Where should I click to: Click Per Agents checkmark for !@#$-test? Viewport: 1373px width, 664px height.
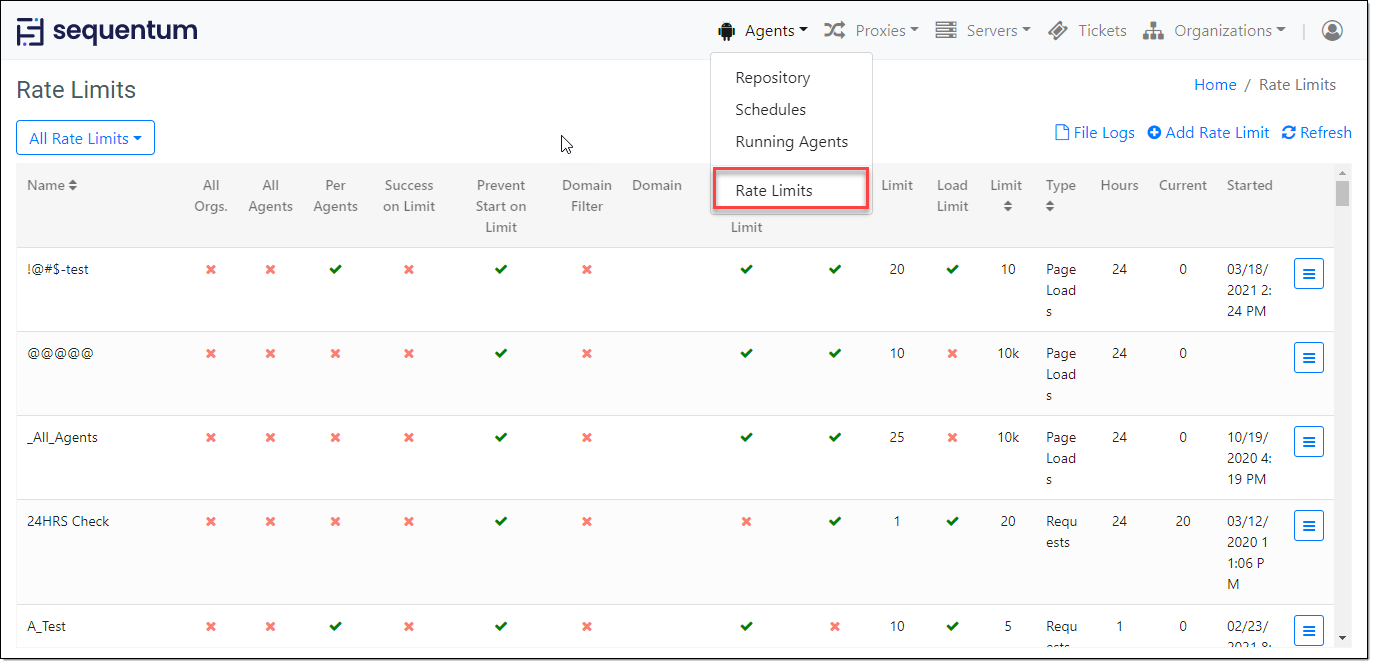[x=335, y=269]
